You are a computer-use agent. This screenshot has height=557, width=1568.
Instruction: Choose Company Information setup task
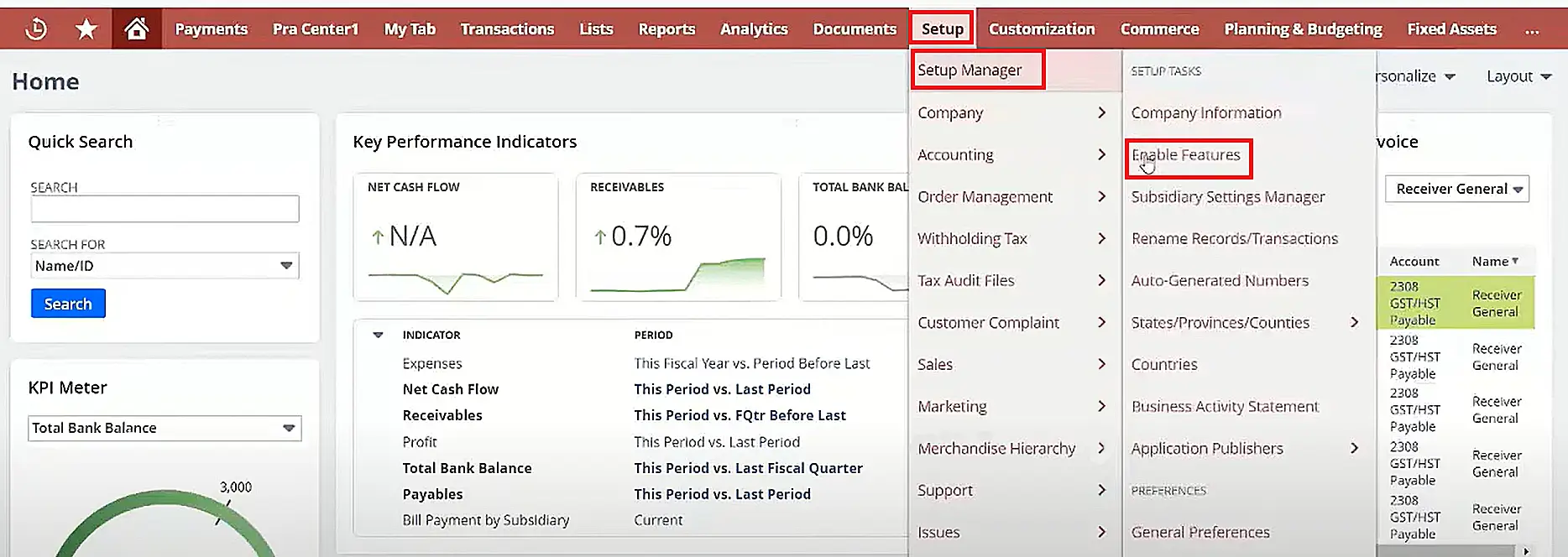[1206, 112]
